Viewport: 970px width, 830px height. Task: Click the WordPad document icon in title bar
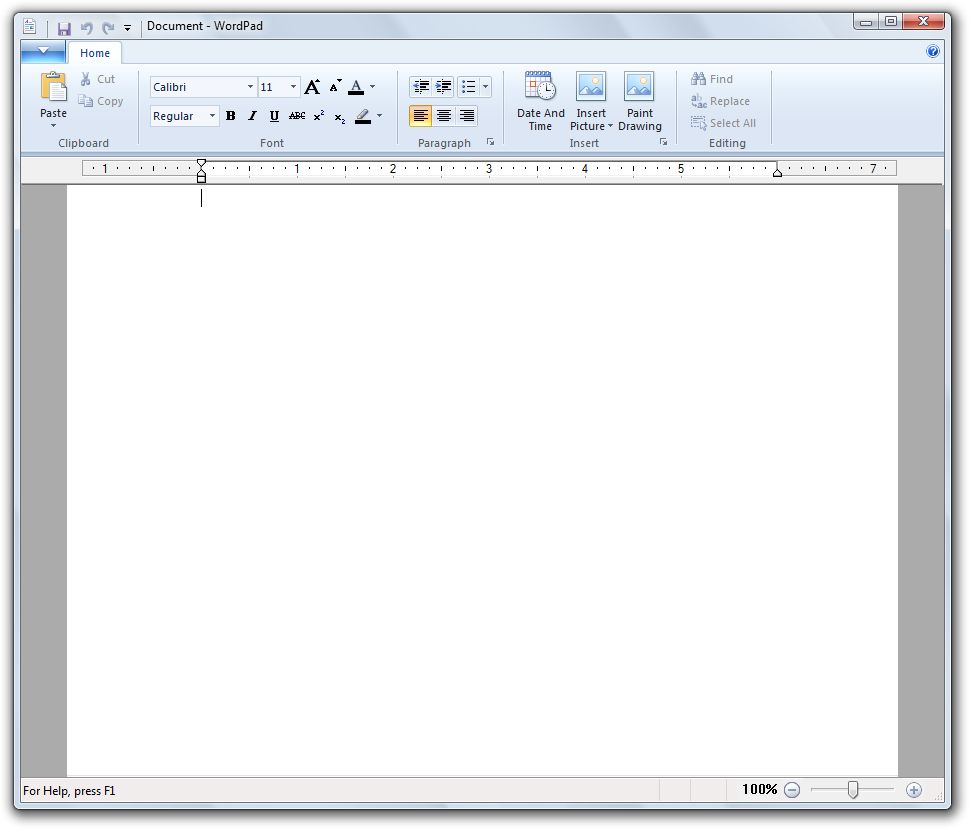(x=30, y=26)
